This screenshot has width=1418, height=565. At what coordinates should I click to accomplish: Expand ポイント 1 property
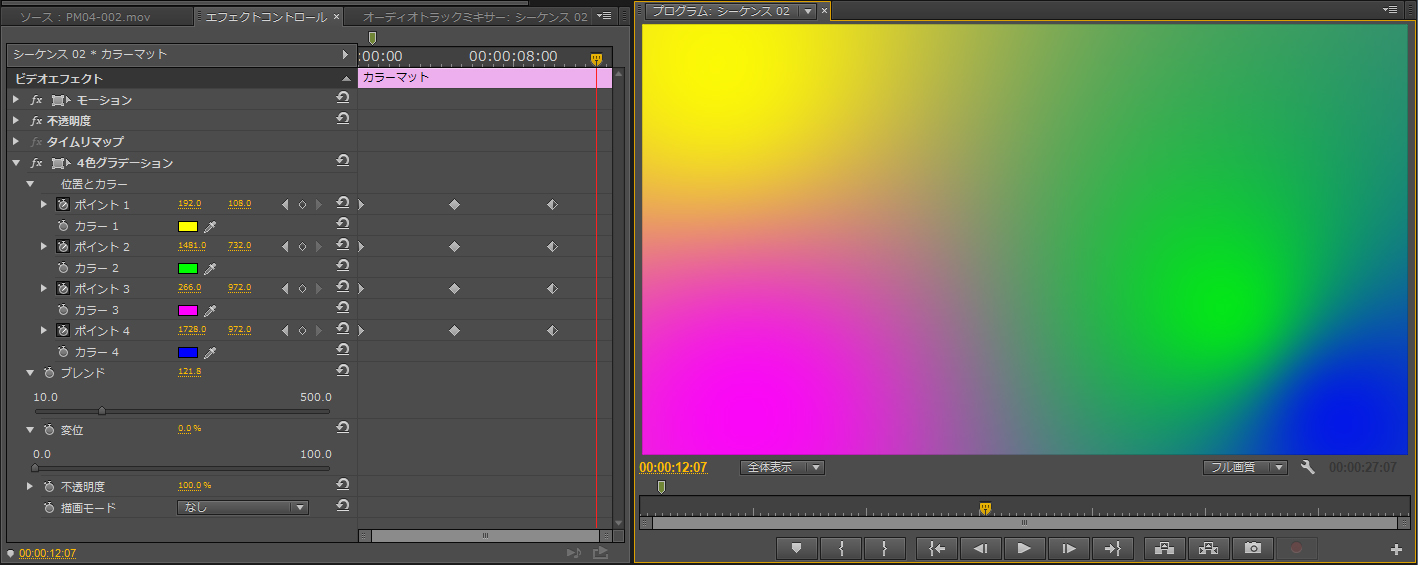[44, 205]
